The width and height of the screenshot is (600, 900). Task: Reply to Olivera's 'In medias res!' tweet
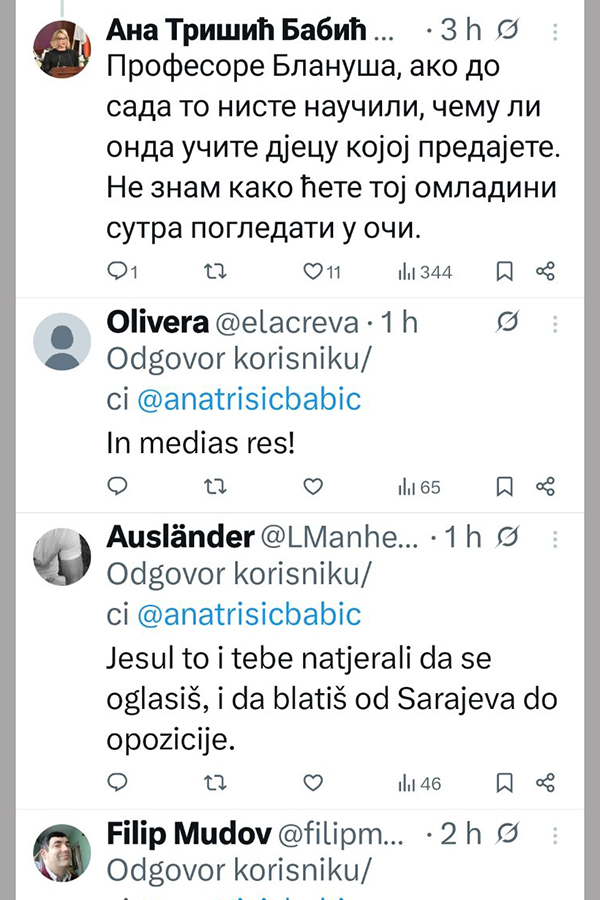pos(118,487)
